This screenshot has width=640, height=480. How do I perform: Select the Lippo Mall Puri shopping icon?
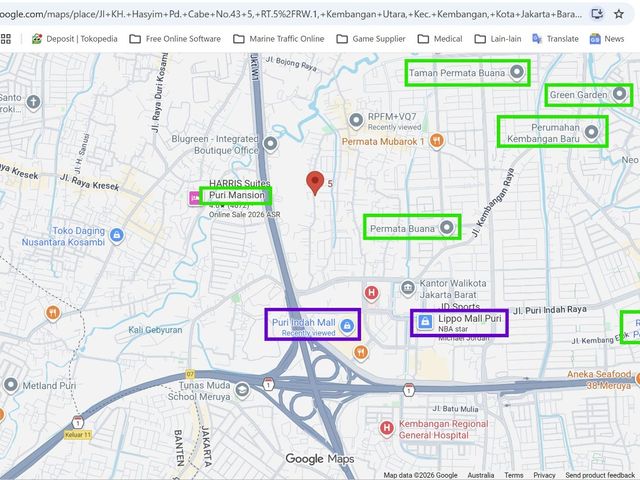[424, 322]
